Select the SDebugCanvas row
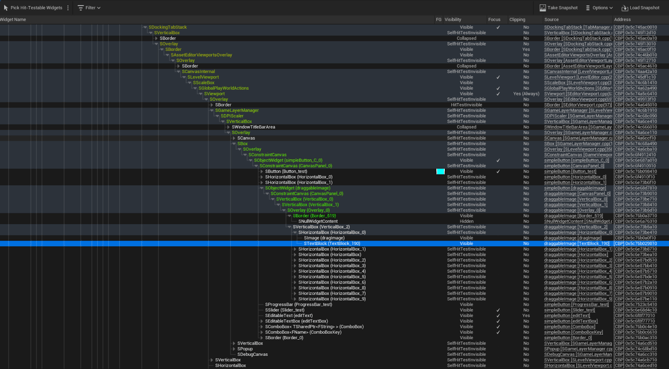The image size is (669, 369). 334,354
